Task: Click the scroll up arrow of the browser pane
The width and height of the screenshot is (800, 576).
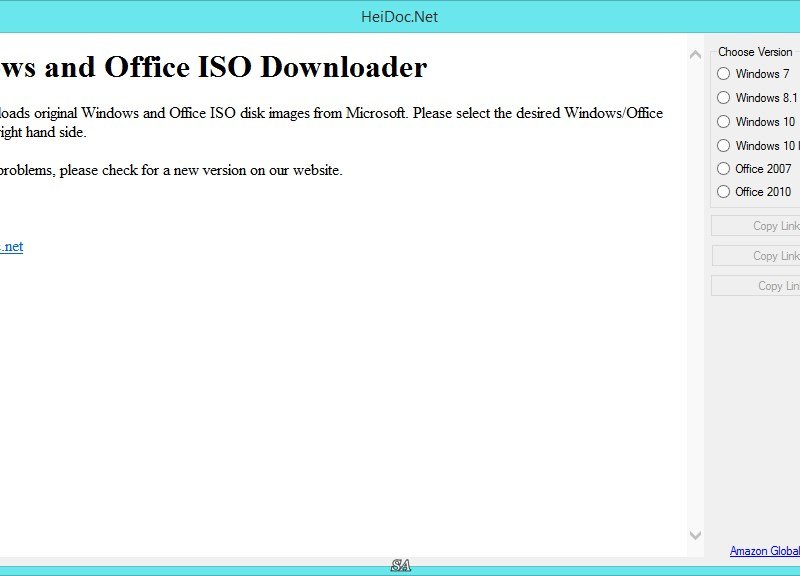Action: tap(695, 55)
